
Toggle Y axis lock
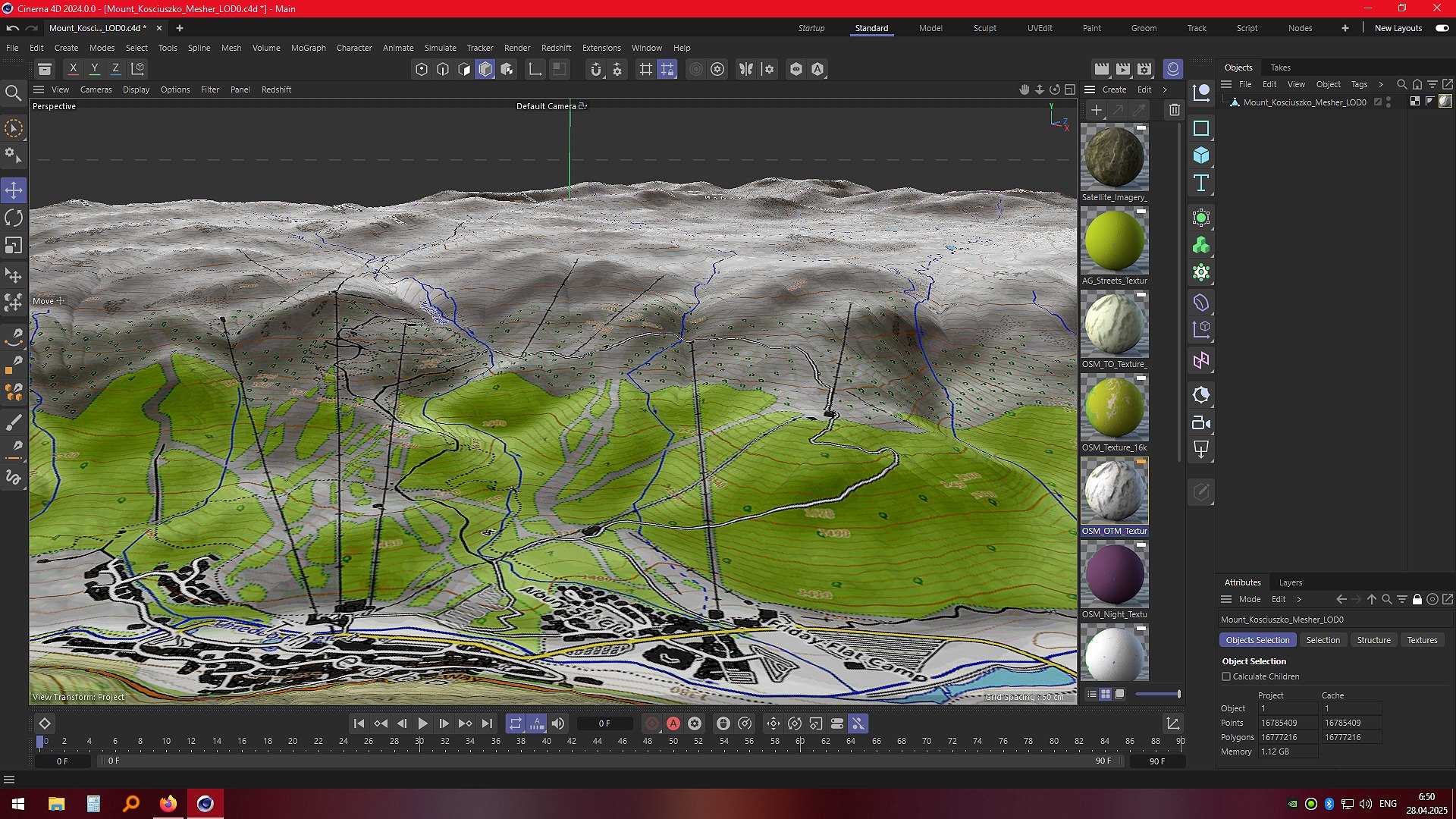(95, 69)
